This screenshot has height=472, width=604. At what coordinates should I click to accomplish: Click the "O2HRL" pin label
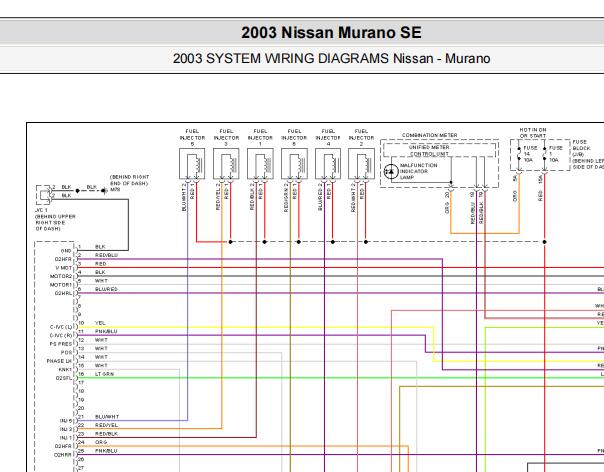coord(63,293)
